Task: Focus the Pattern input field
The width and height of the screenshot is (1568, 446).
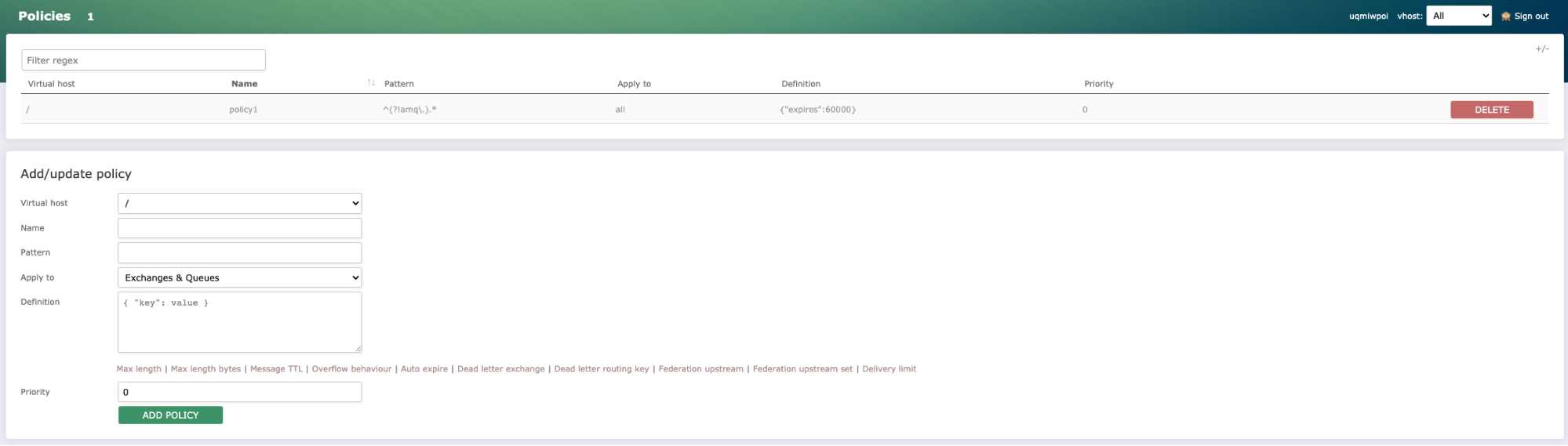Action: [239, 252]
